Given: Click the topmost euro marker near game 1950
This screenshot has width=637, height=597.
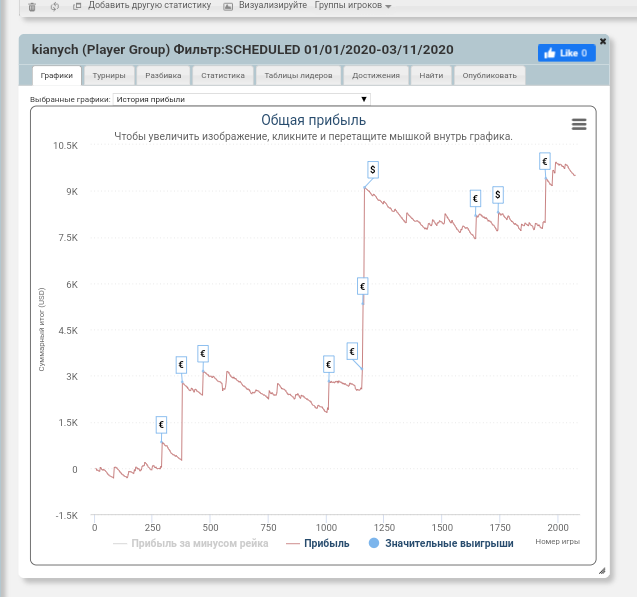Looking at the screenshot, I should (x=545, y=161).
